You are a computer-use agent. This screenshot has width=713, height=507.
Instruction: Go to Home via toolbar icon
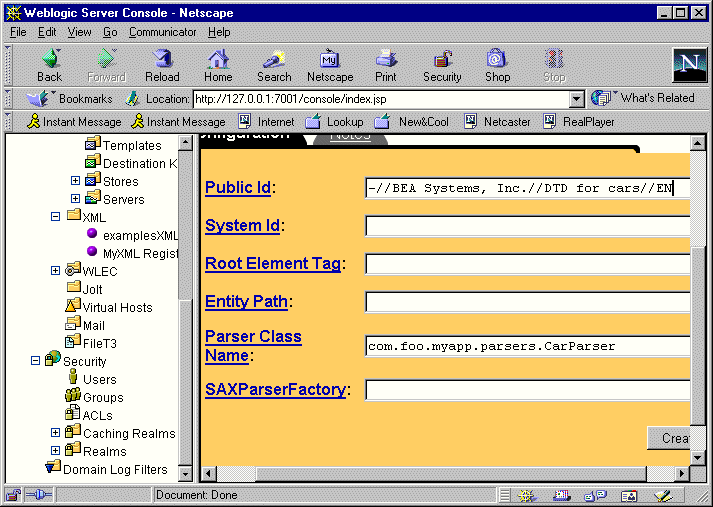(x=218, y=65)
